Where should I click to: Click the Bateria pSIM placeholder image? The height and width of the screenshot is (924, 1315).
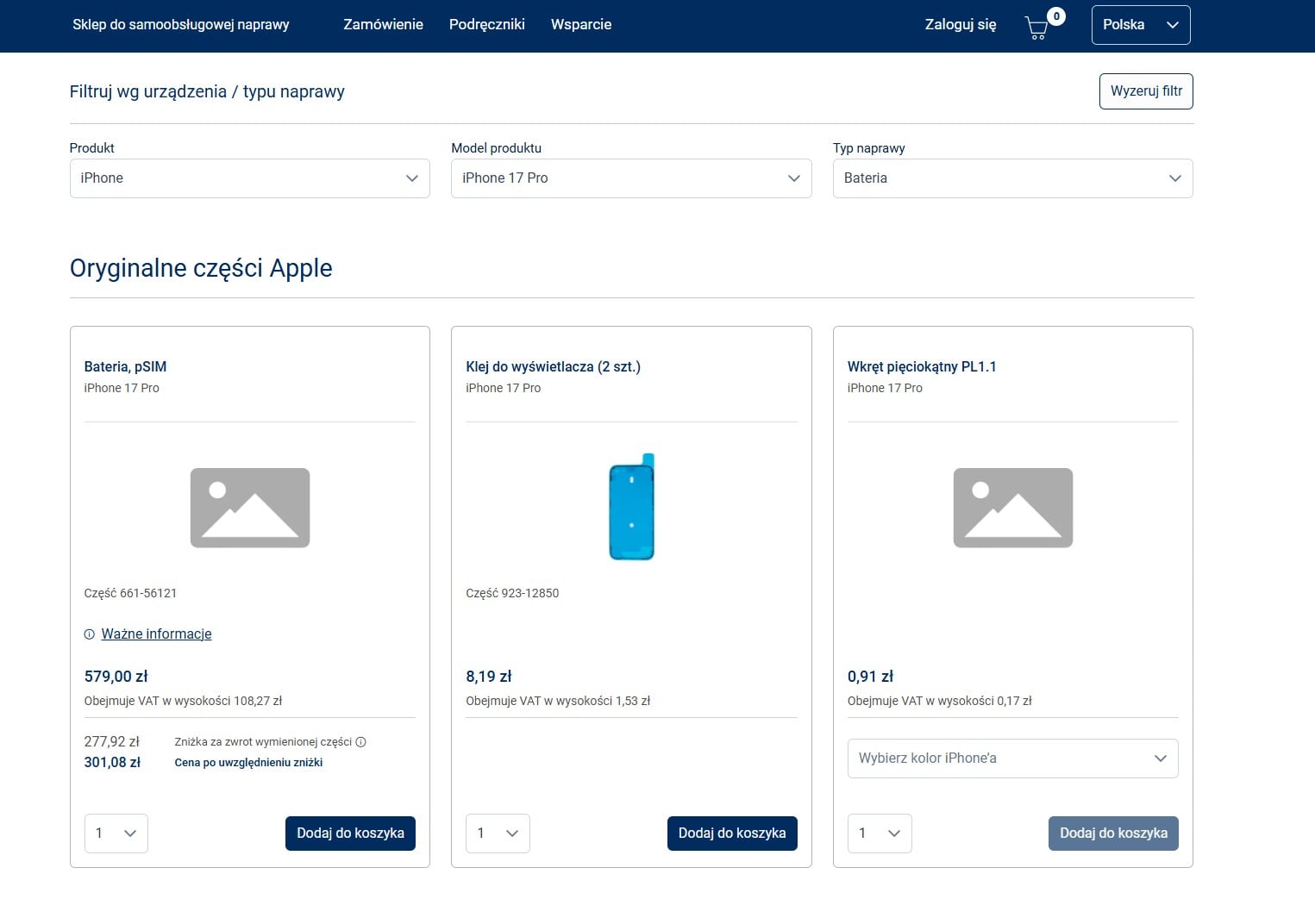click(x=250, y=508)
